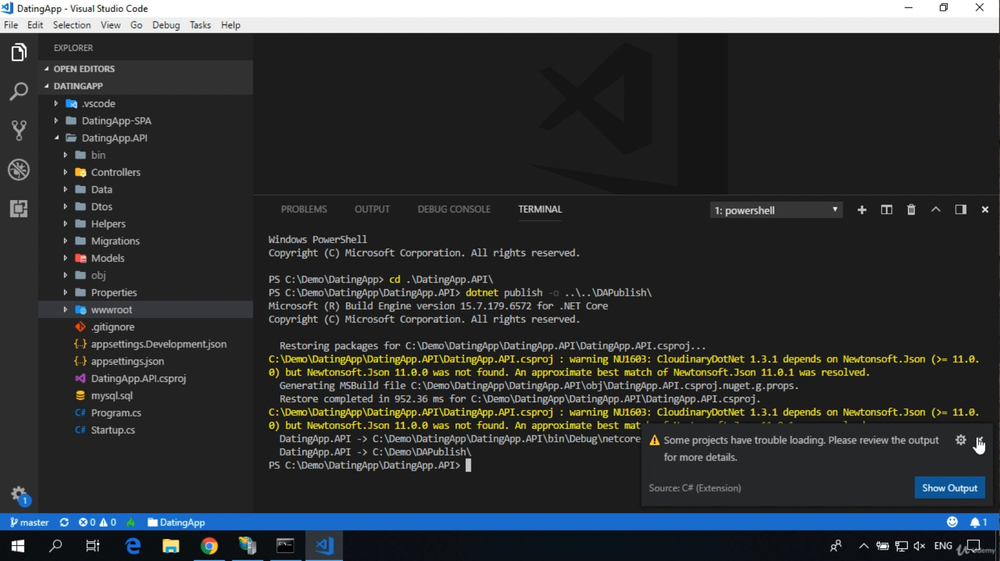Launch Google Chrome from taskbar
This screenshot has width=1000, height=561.
pyautogui.click(x=209, y=546)
